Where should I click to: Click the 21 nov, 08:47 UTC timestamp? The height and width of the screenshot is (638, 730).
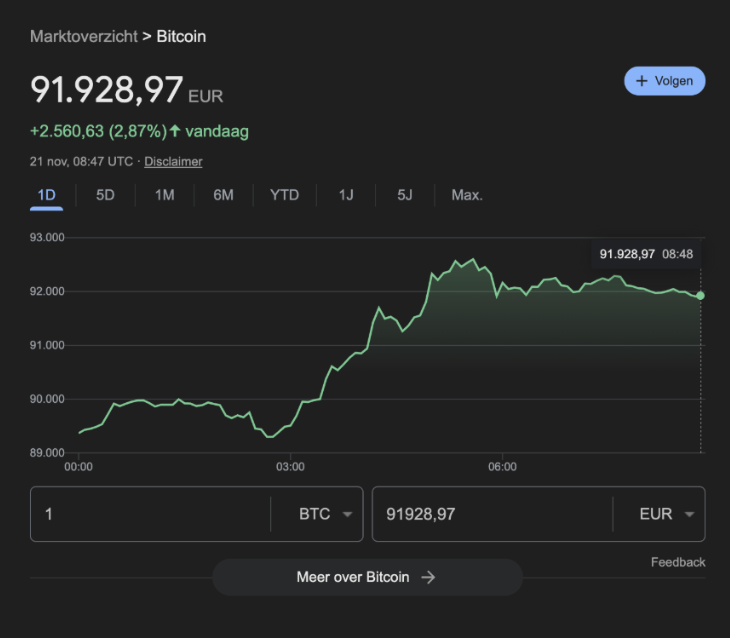pos(81,162)
